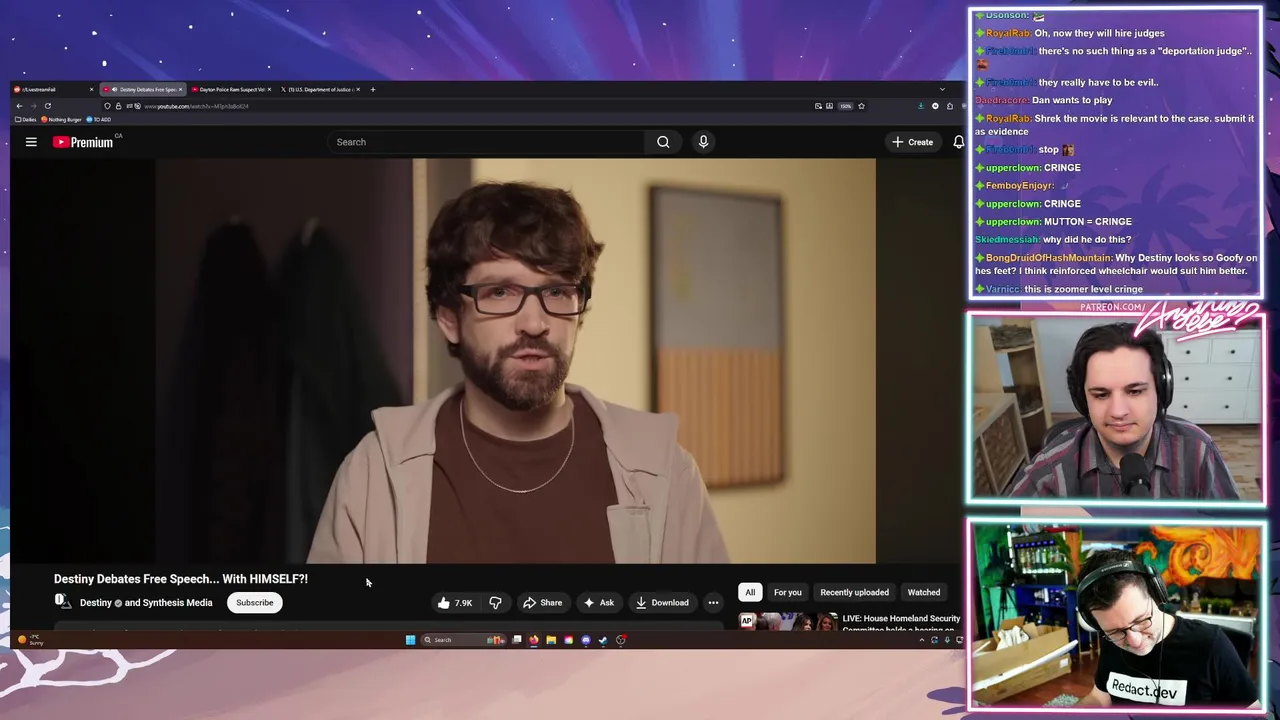
Task: Open YouTube notifications bell
Action: [x=958, y=142]
